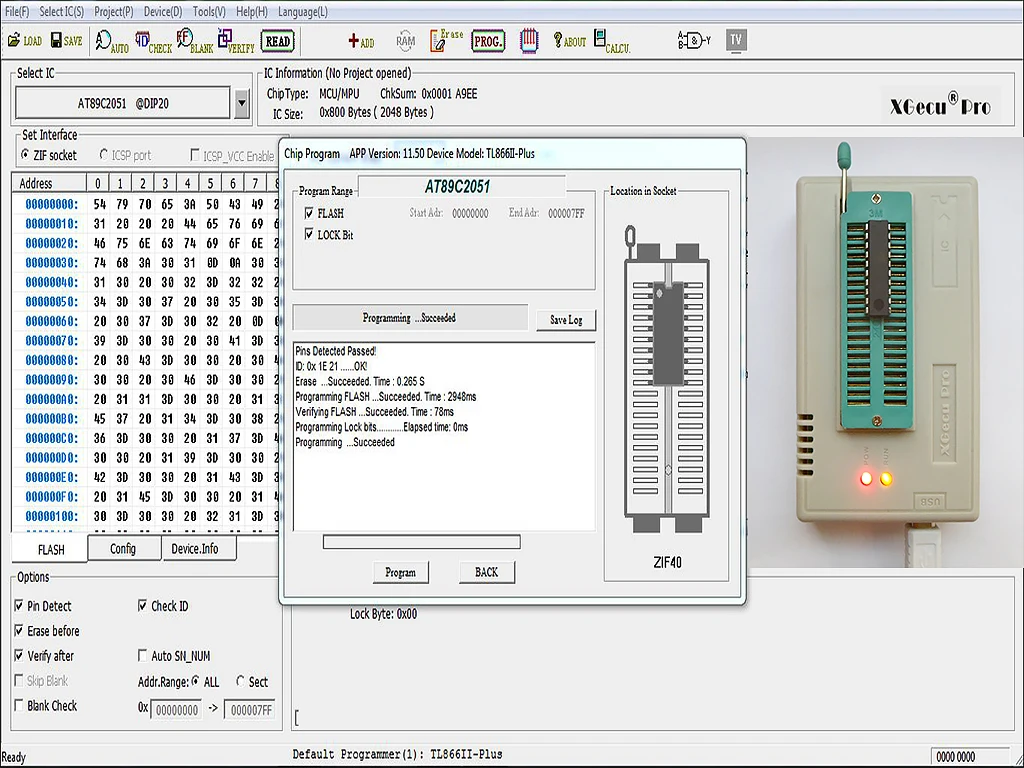Viewport: 1024px width, 768px height.
Task: Click the Save Log button
Action: pos(566,320)
